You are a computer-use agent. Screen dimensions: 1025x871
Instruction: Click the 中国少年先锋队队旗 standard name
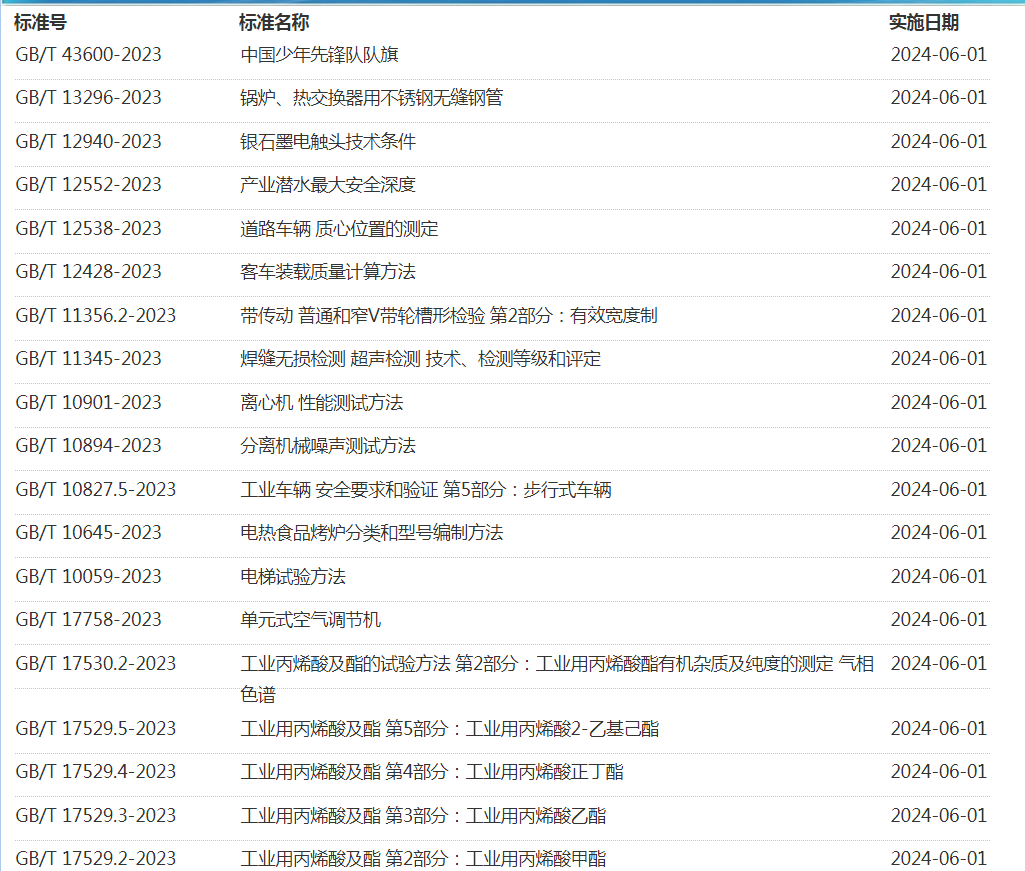pyautogui.click(x=319, y=55)
